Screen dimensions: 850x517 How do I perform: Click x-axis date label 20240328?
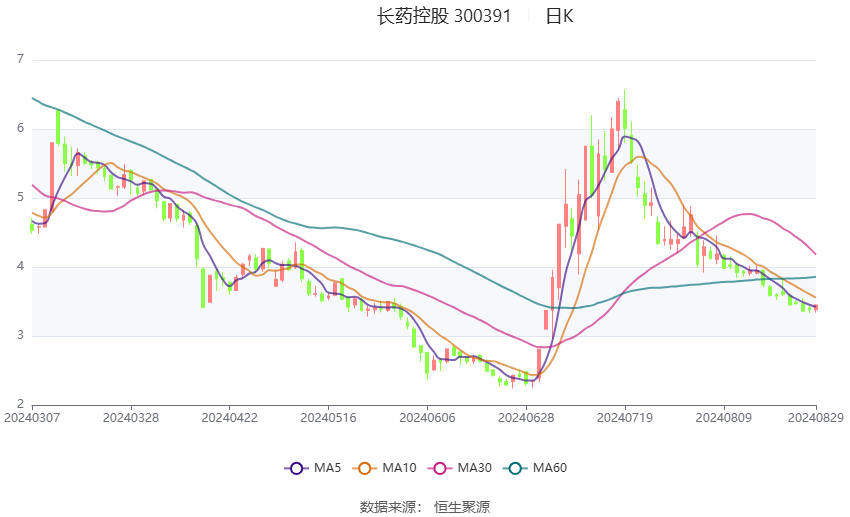click(x=131, y=418)
